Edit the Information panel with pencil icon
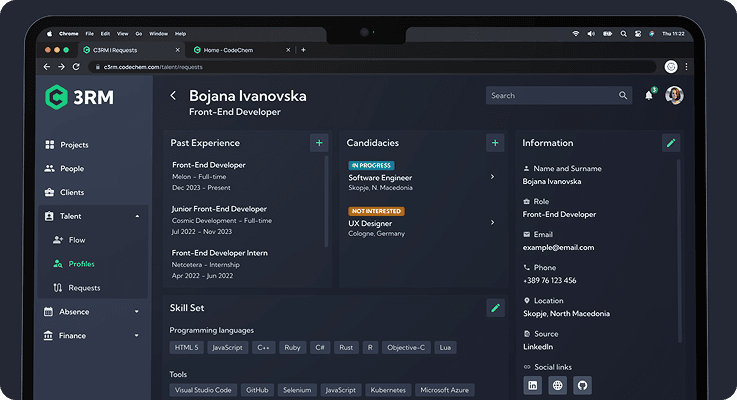Viewport: 737px width, 400px height. [671, 143]
